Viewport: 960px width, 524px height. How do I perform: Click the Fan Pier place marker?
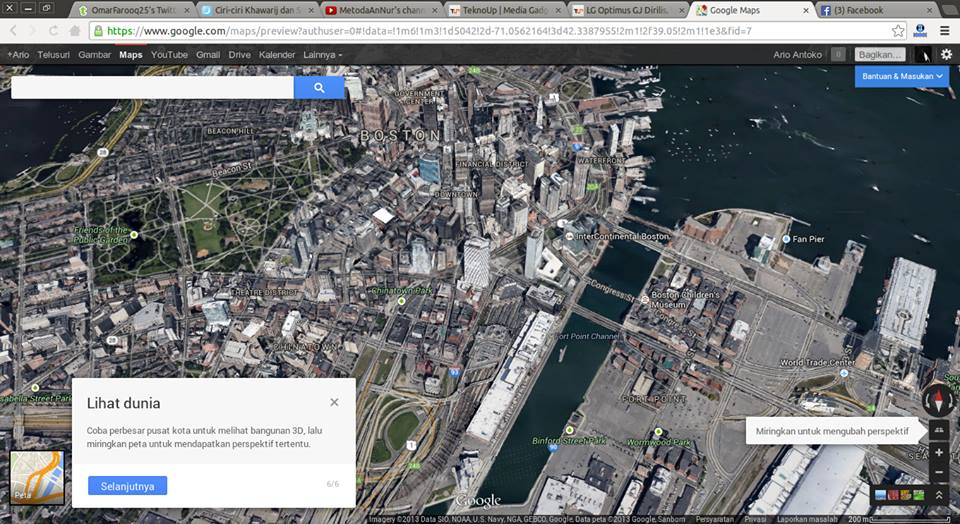[786, 239]
